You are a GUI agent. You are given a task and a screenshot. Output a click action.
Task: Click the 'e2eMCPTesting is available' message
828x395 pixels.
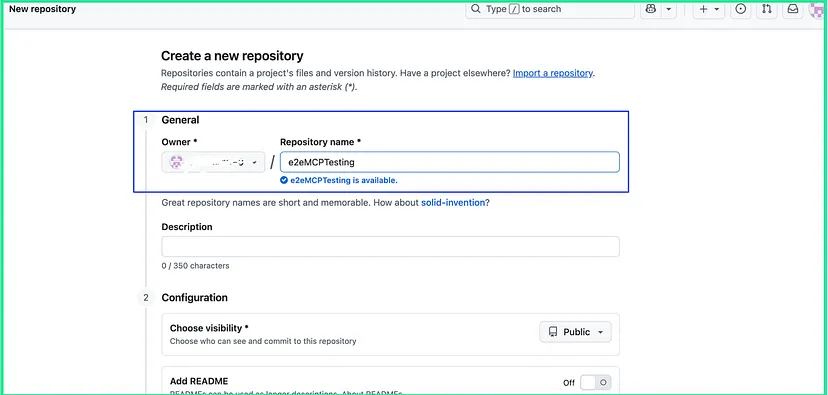tap(339, 180)
